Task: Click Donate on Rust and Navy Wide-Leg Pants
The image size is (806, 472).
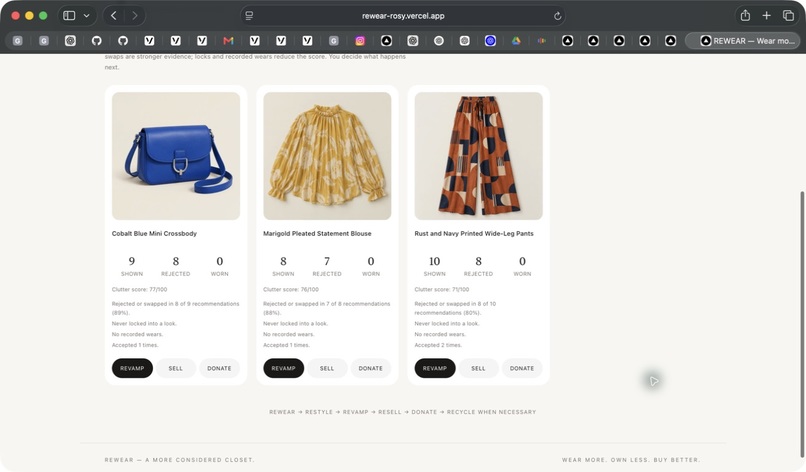Action: pos(522,368)
